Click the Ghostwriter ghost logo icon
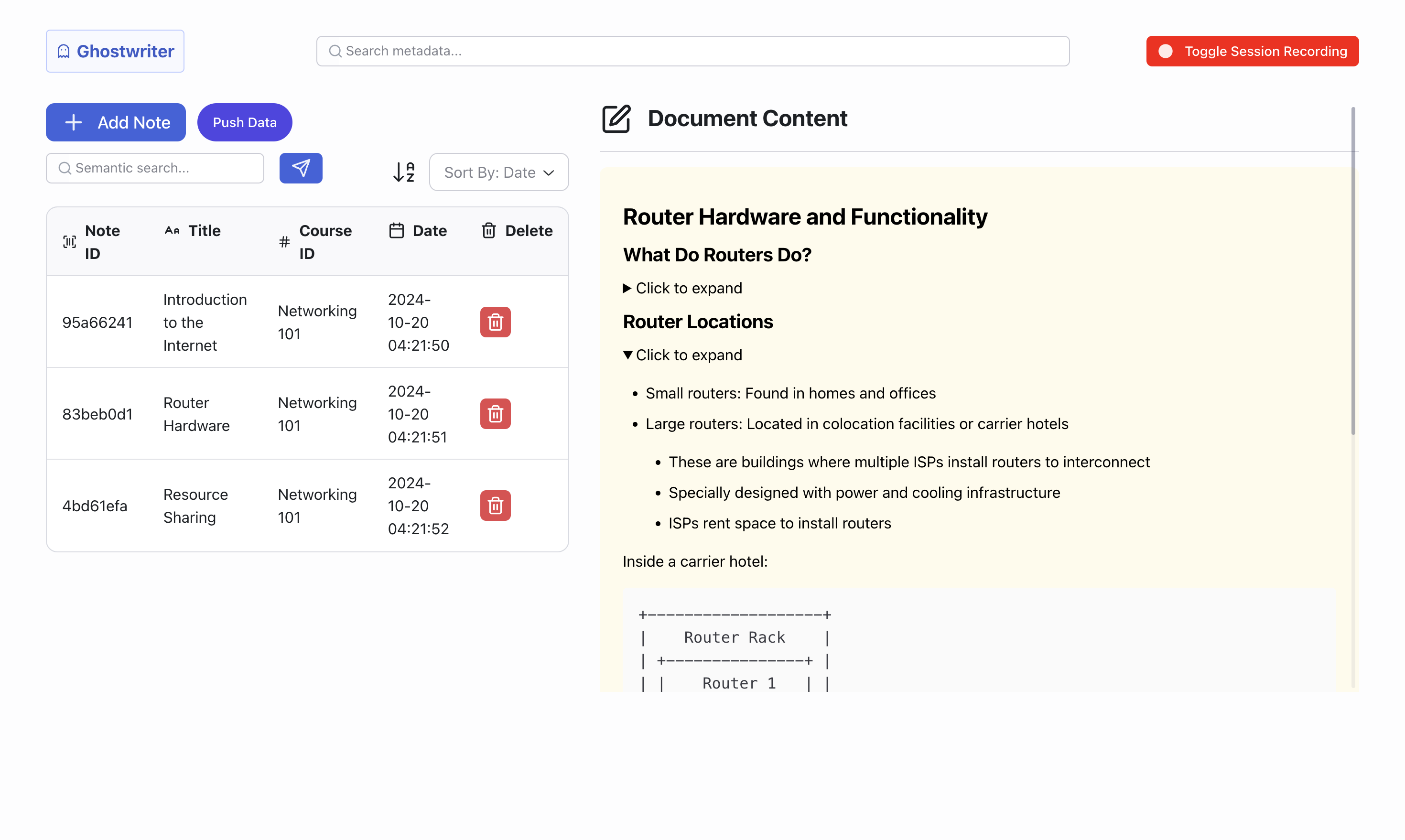The height and width of the screenshot is (840, 1405). click(x=64, y=52)
